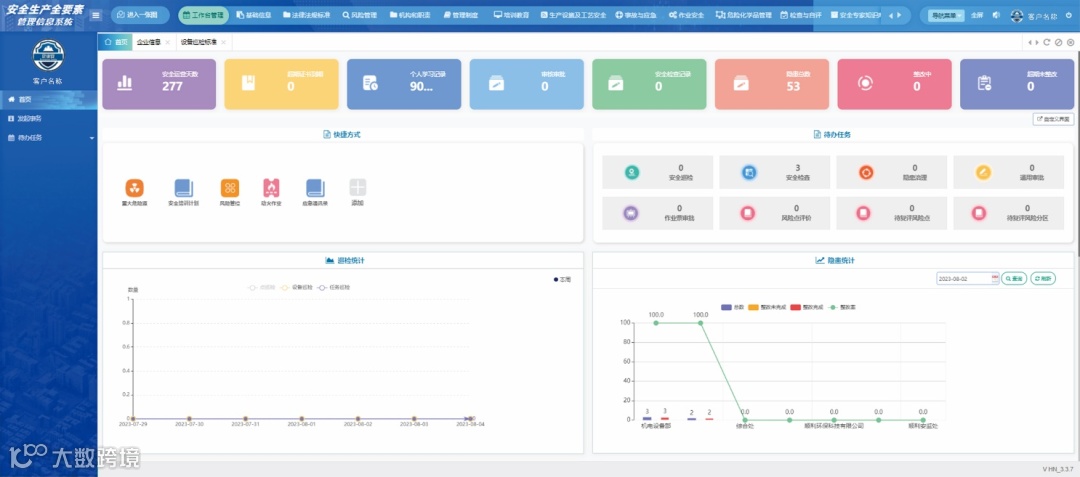Open the 培训教育 menu

pos(511,15)
